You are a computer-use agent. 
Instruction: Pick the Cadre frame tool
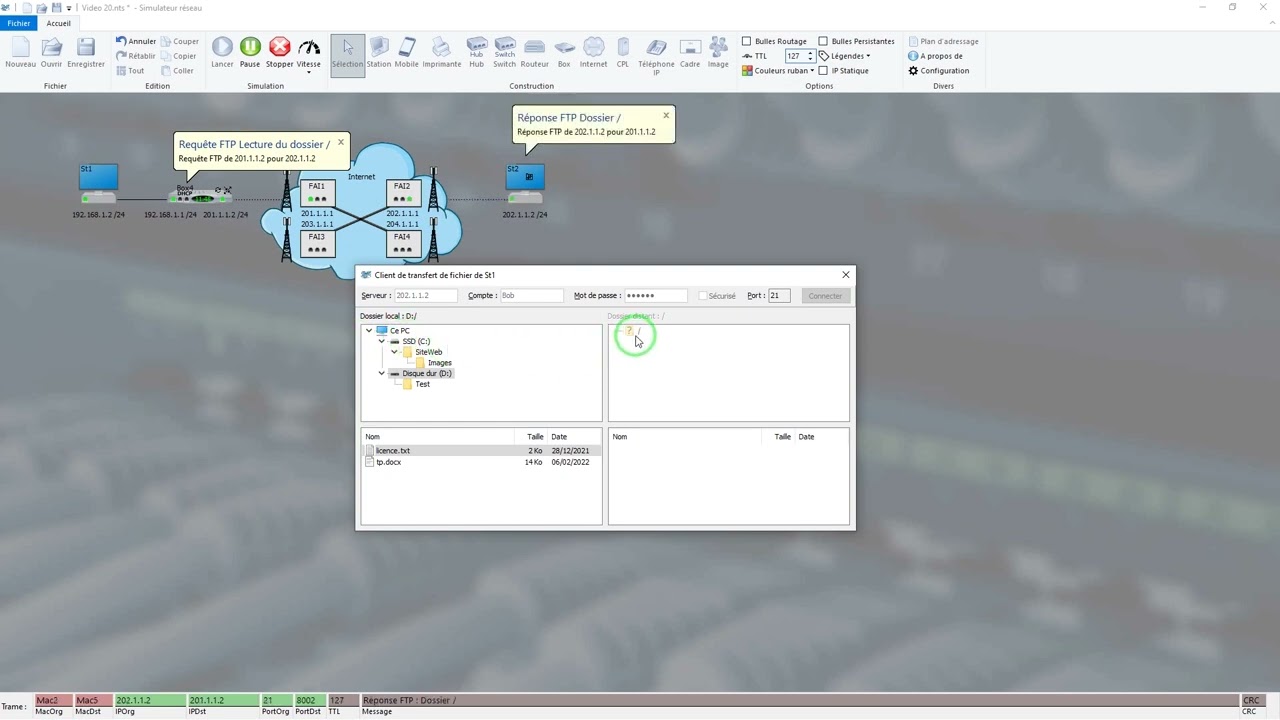[690, 53]
